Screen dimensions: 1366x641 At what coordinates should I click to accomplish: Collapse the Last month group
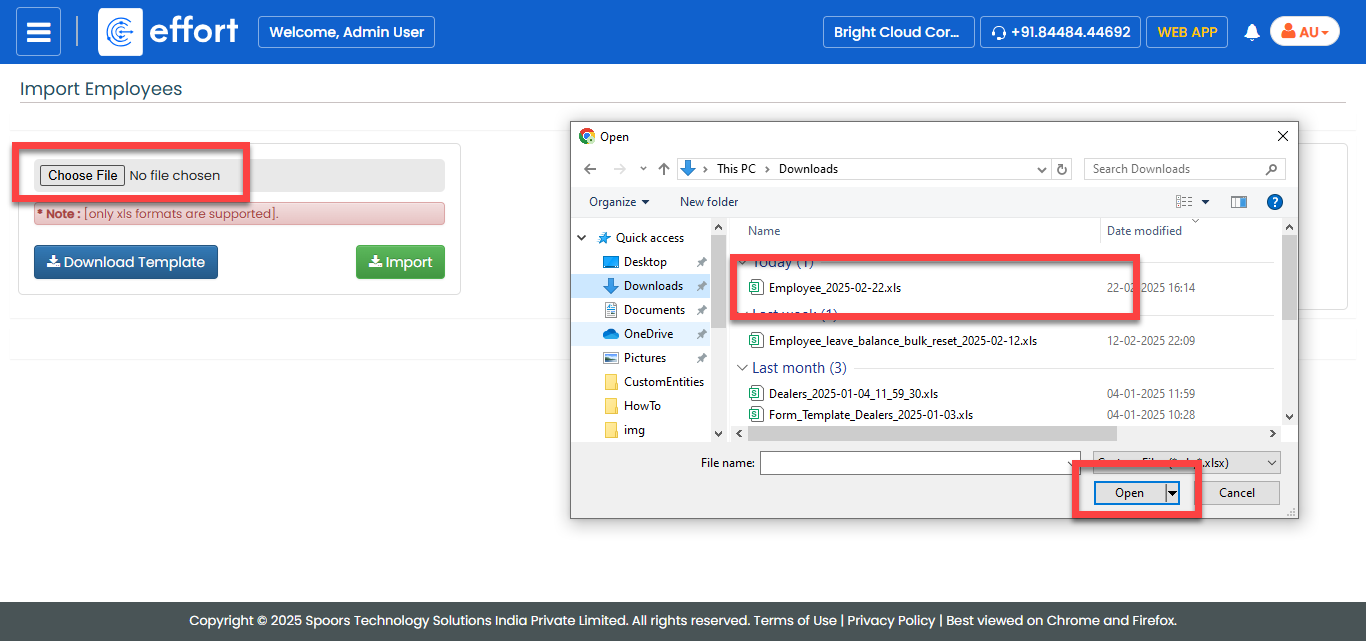[x=742, y=368]
